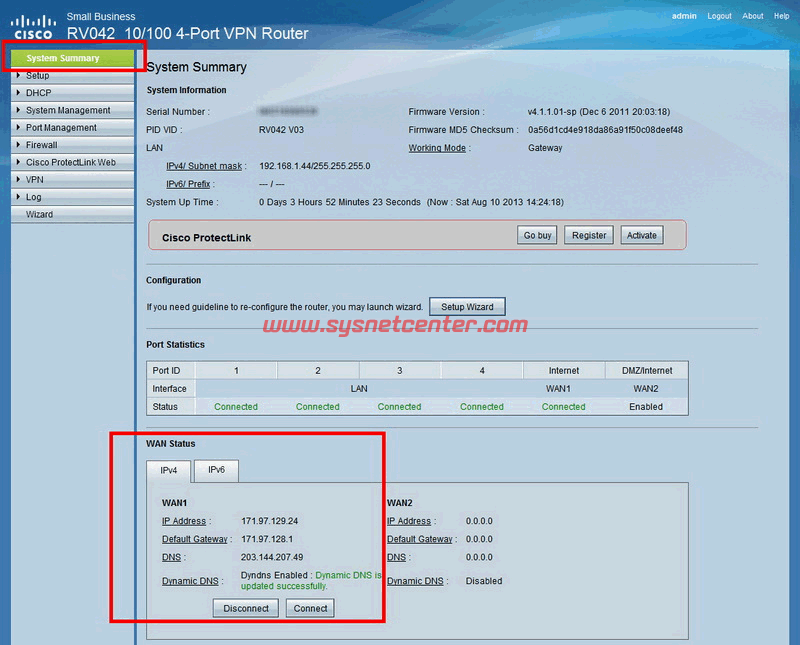Click the firmware MD5 checksum value

click(605, 130)
